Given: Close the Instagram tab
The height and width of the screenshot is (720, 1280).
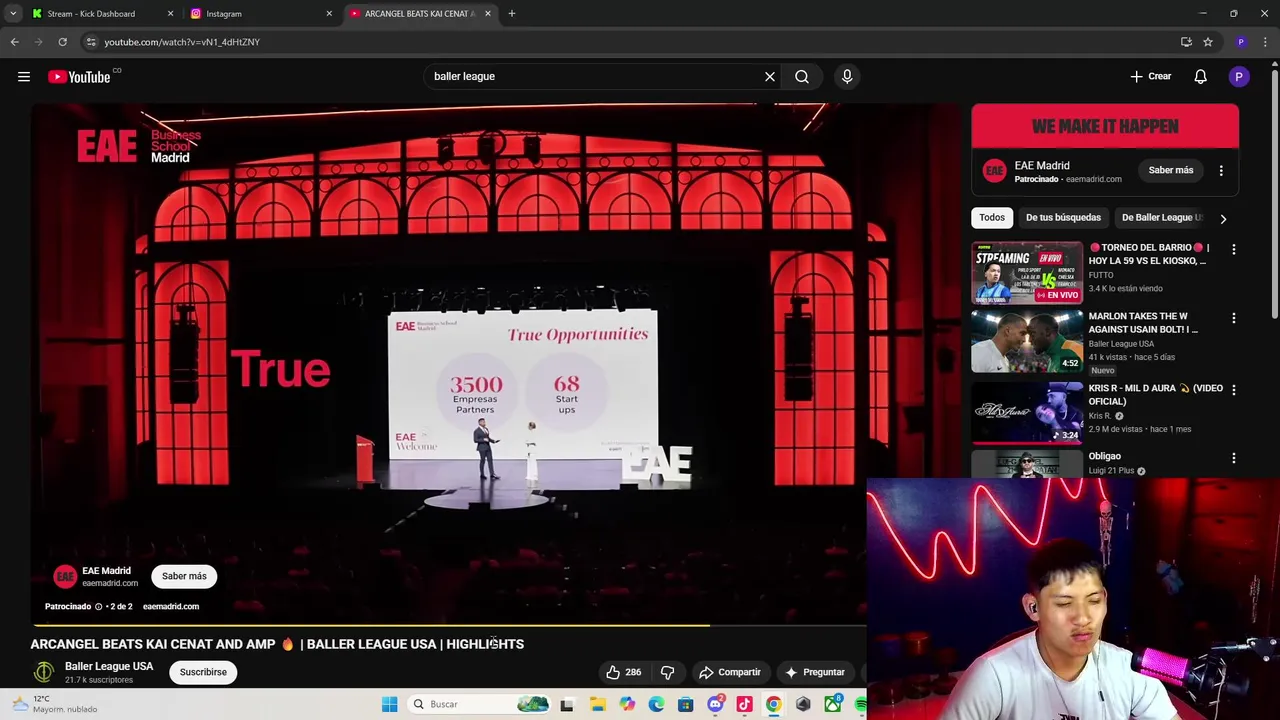Looking at the screenshot, I should [x=329, y=13].
